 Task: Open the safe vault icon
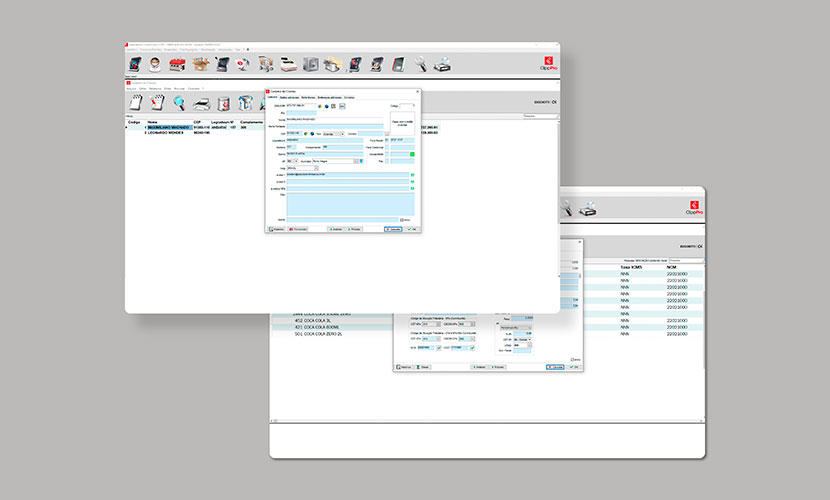click(x=311, y=64)
